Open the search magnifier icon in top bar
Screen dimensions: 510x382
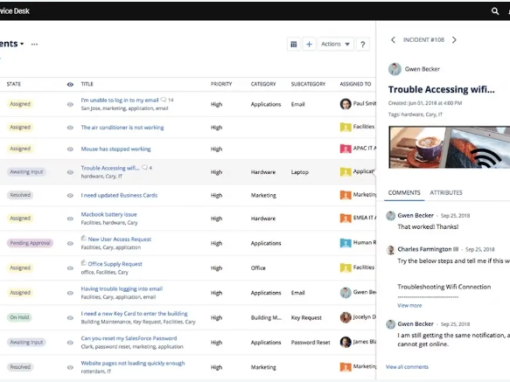click(495, 11)
